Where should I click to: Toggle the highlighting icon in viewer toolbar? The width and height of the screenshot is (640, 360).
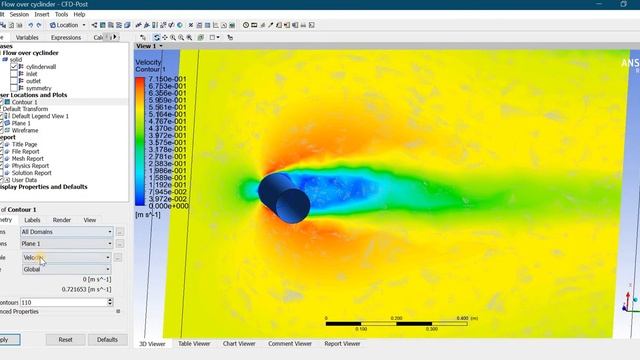[x=201, y=37]
